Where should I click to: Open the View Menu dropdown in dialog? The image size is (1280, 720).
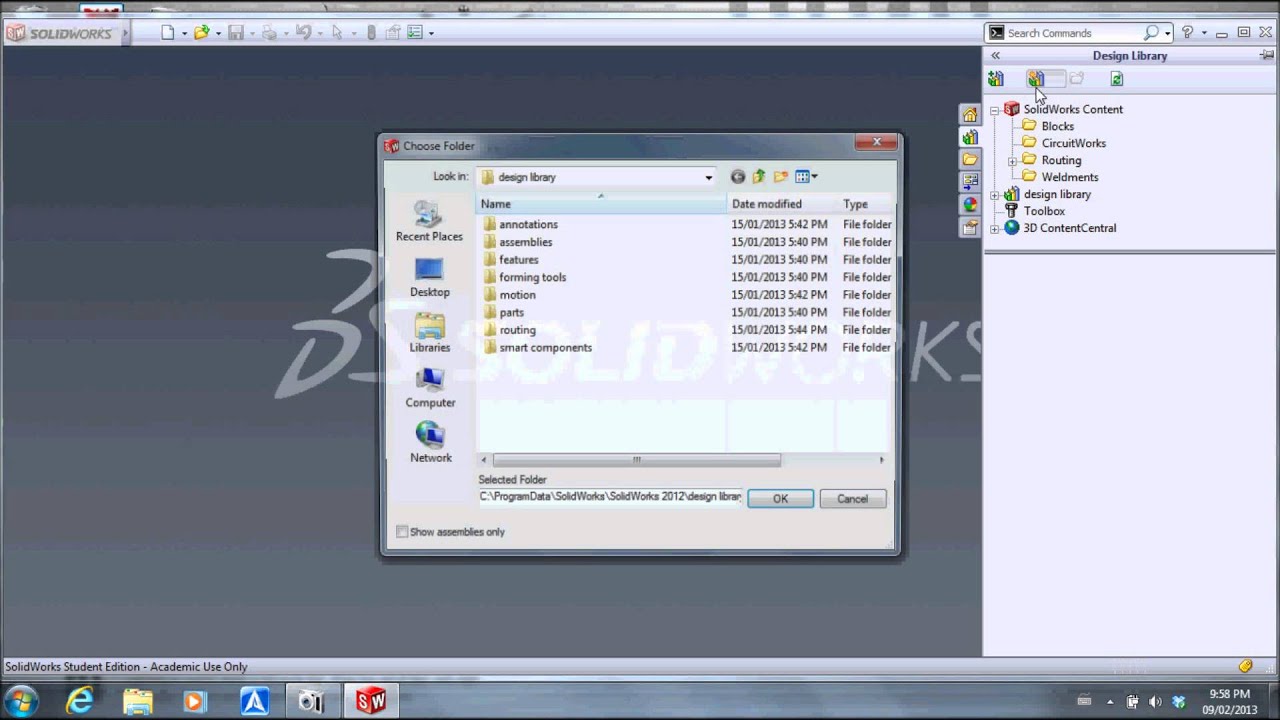(x=806, y=177)
